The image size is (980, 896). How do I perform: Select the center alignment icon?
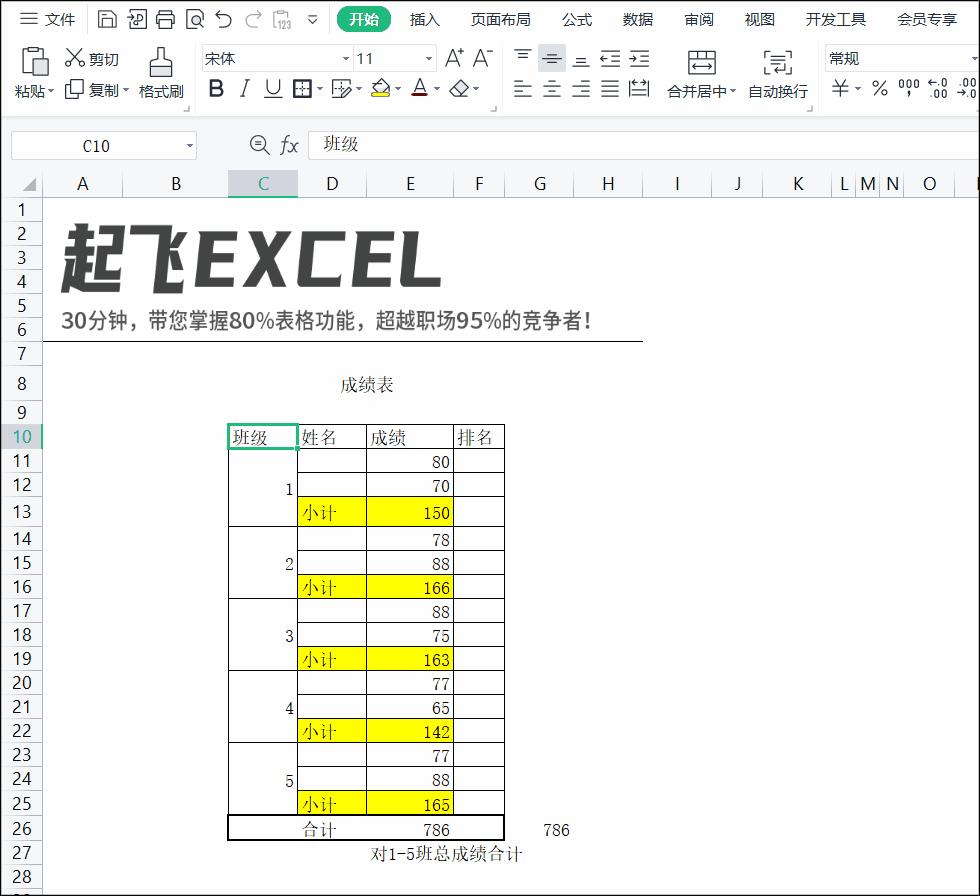tap(550, 90)
